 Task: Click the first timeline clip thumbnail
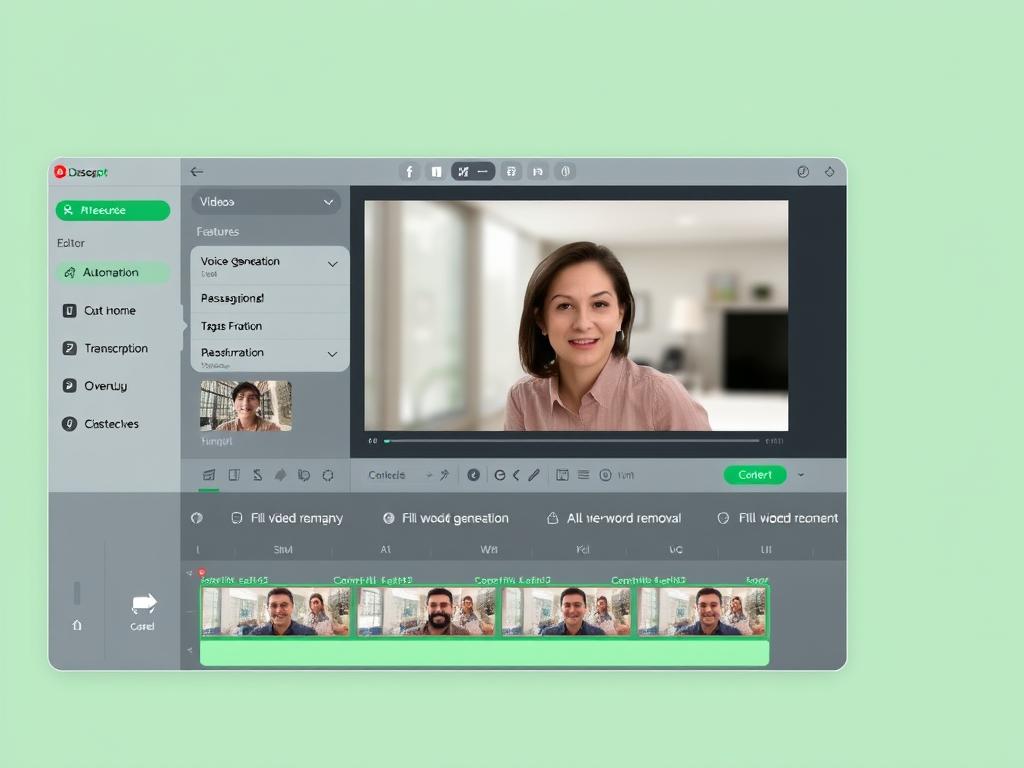(x=276, y=612)
